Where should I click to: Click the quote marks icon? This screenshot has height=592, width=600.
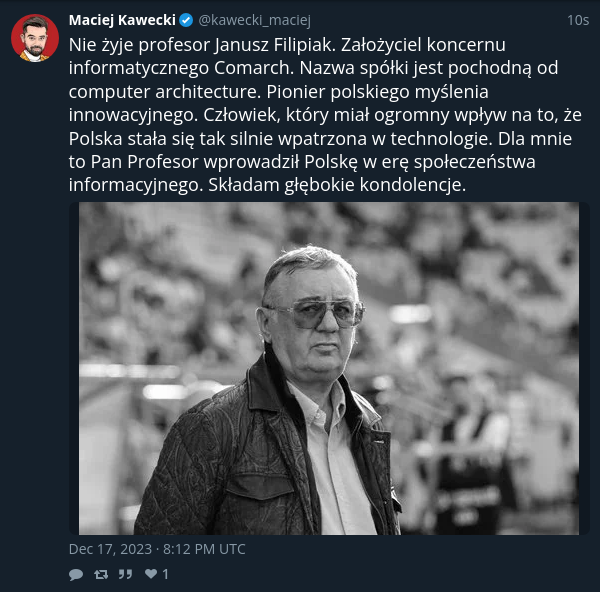[125, 574]
